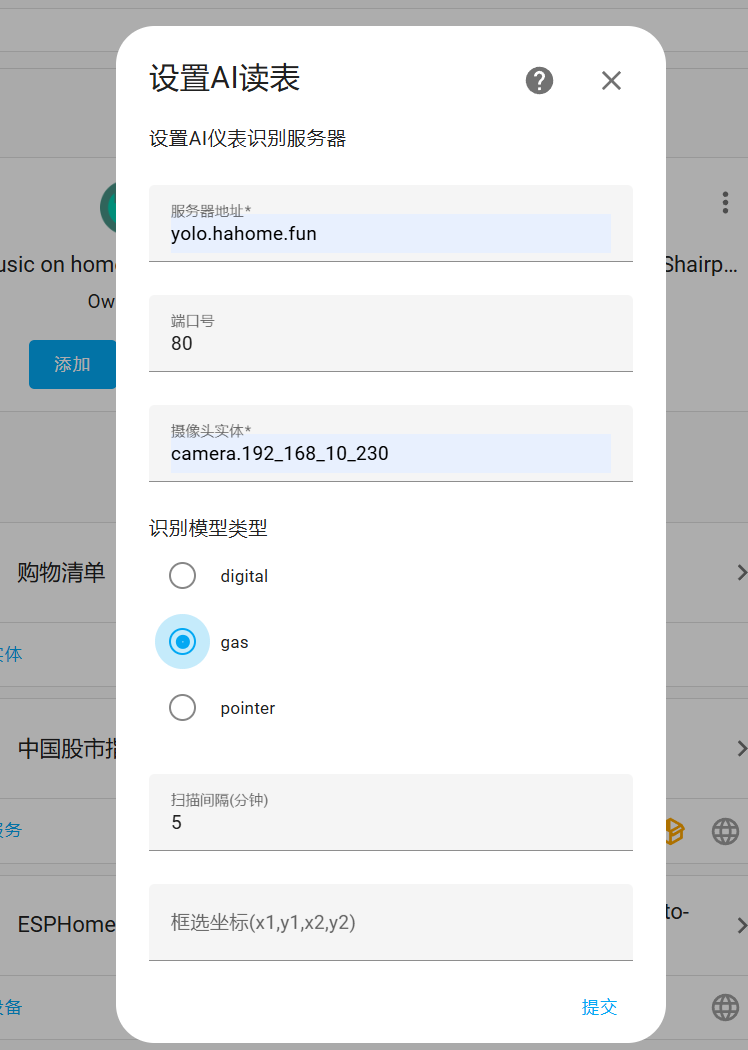Close the 设置AI读表 dialog

coord(611,81)
